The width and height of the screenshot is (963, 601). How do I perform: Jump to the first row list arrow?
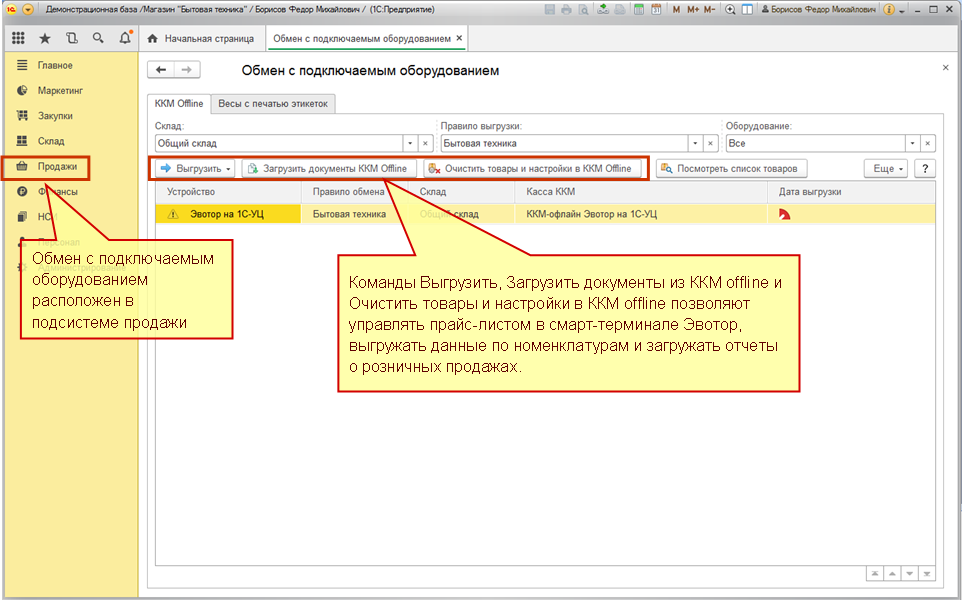pyautogui.click(x=874, y=573)
